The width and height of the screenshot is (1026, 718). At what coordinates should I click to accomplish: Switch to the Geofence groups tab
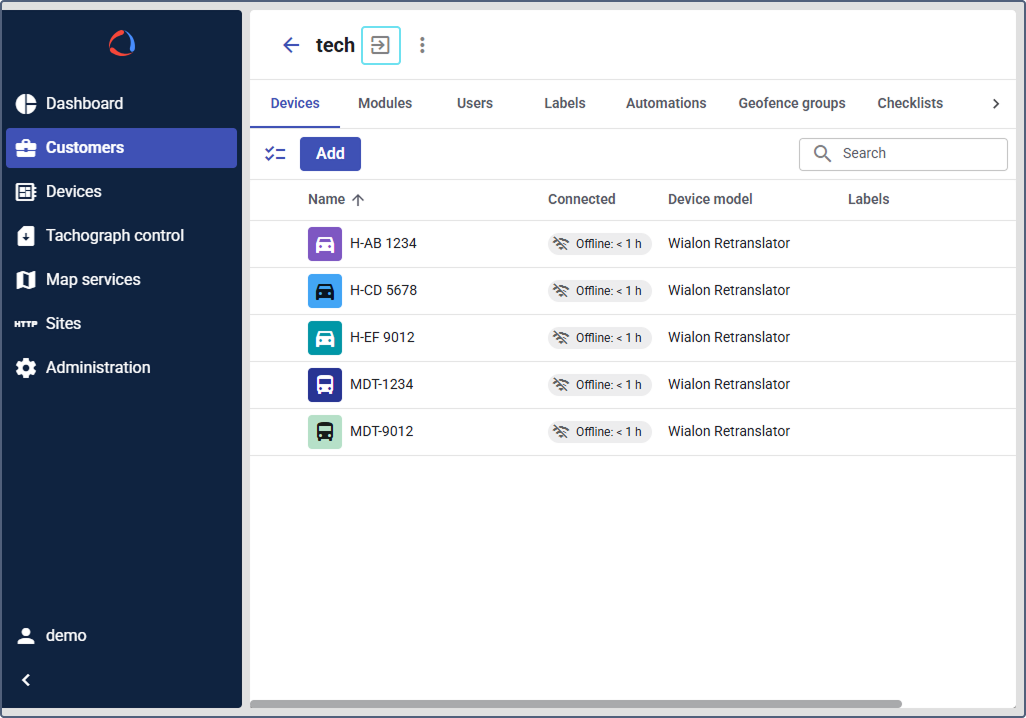(792, 103)
